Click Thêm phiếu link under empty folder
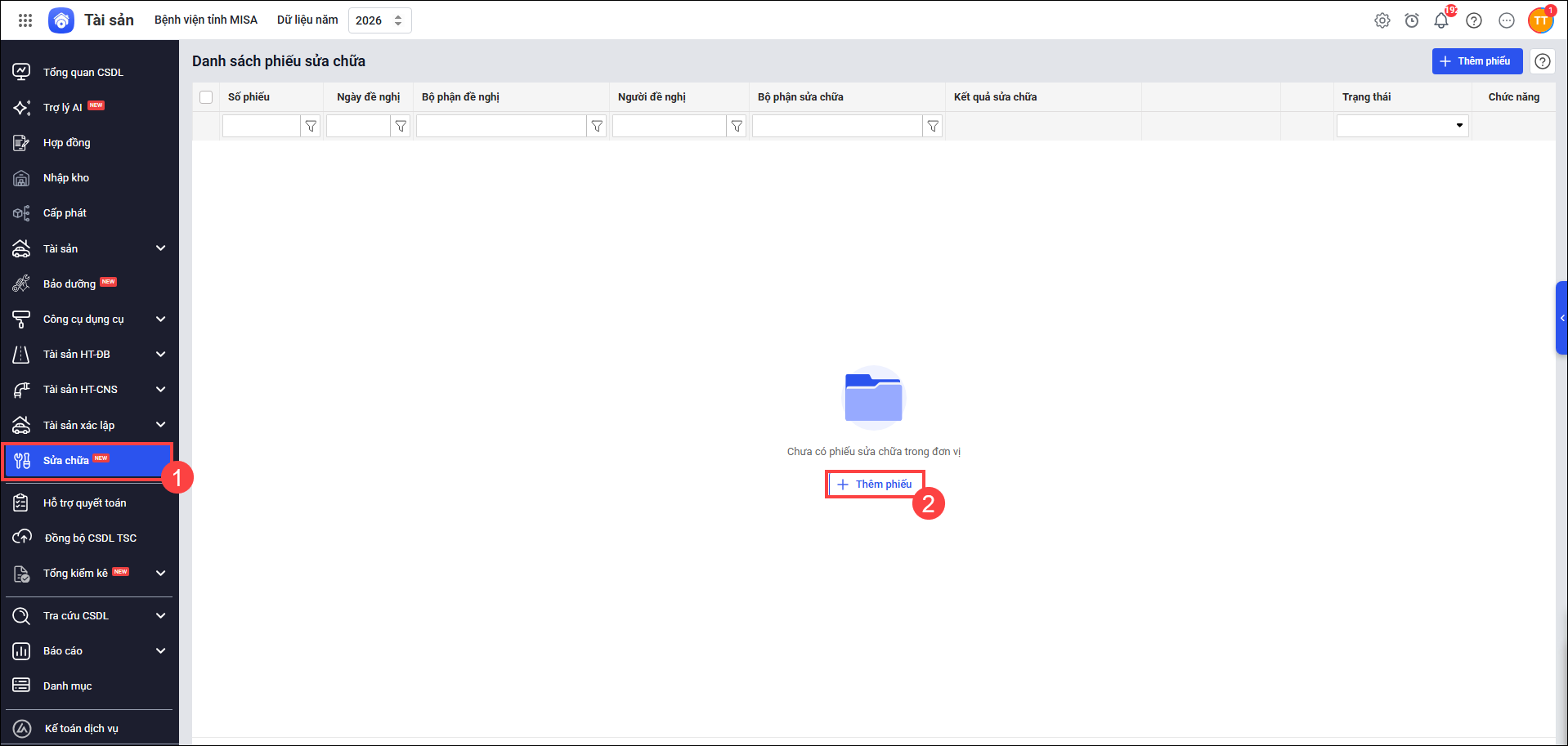Viewport: 1568px width, 746px height. pos(875,485)
